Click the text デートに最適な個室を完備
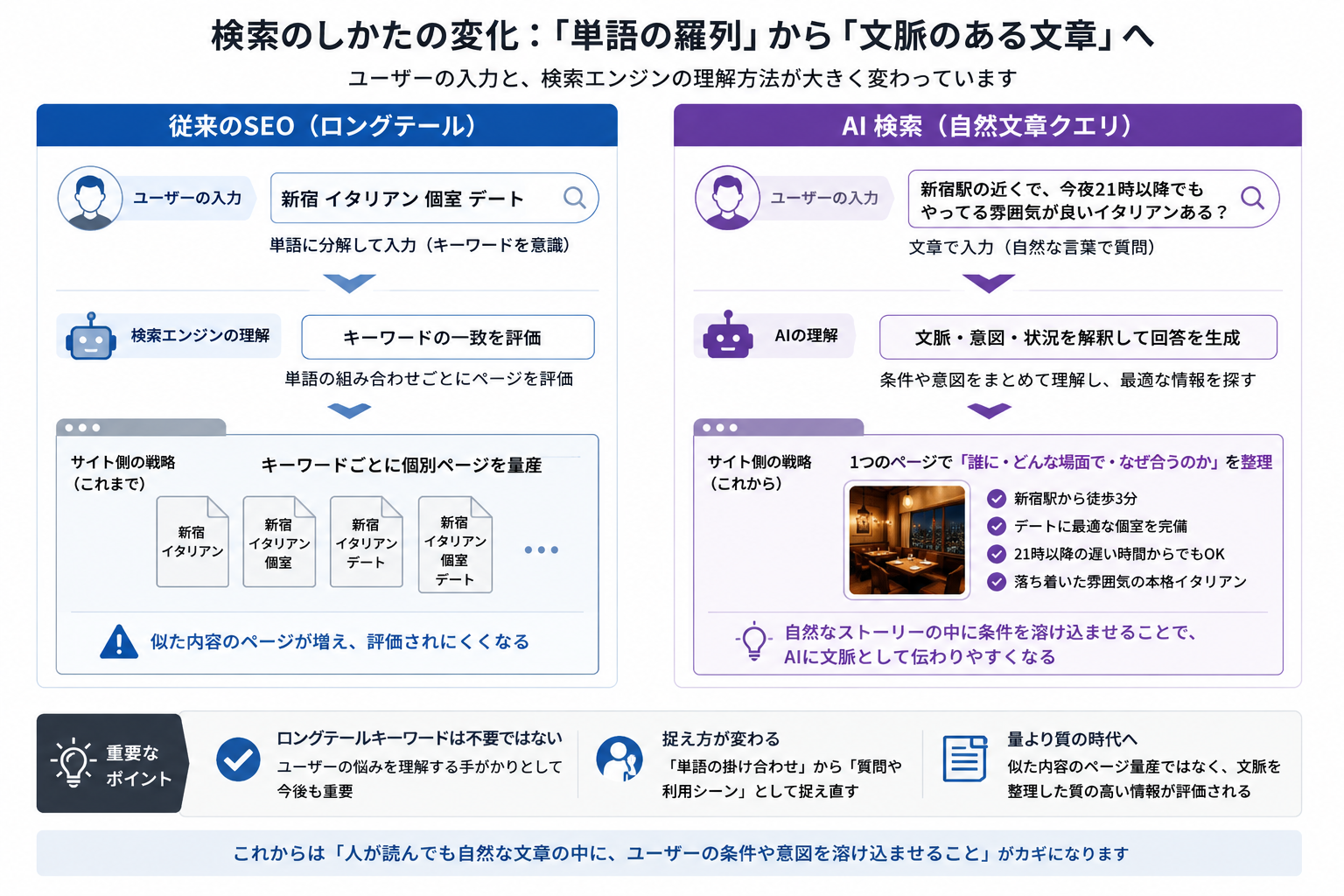 1101,526
